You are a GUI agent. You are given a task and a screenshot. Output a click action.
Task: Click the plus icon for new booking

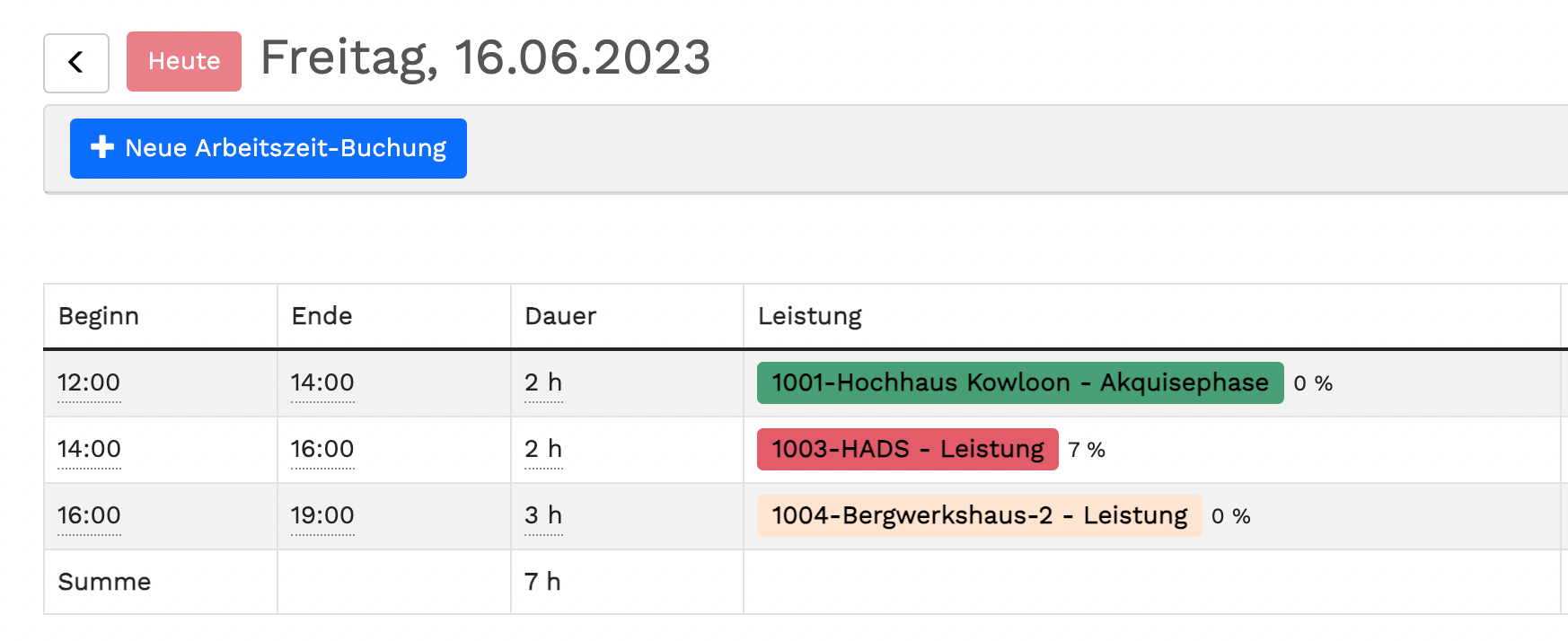[102, 147]
